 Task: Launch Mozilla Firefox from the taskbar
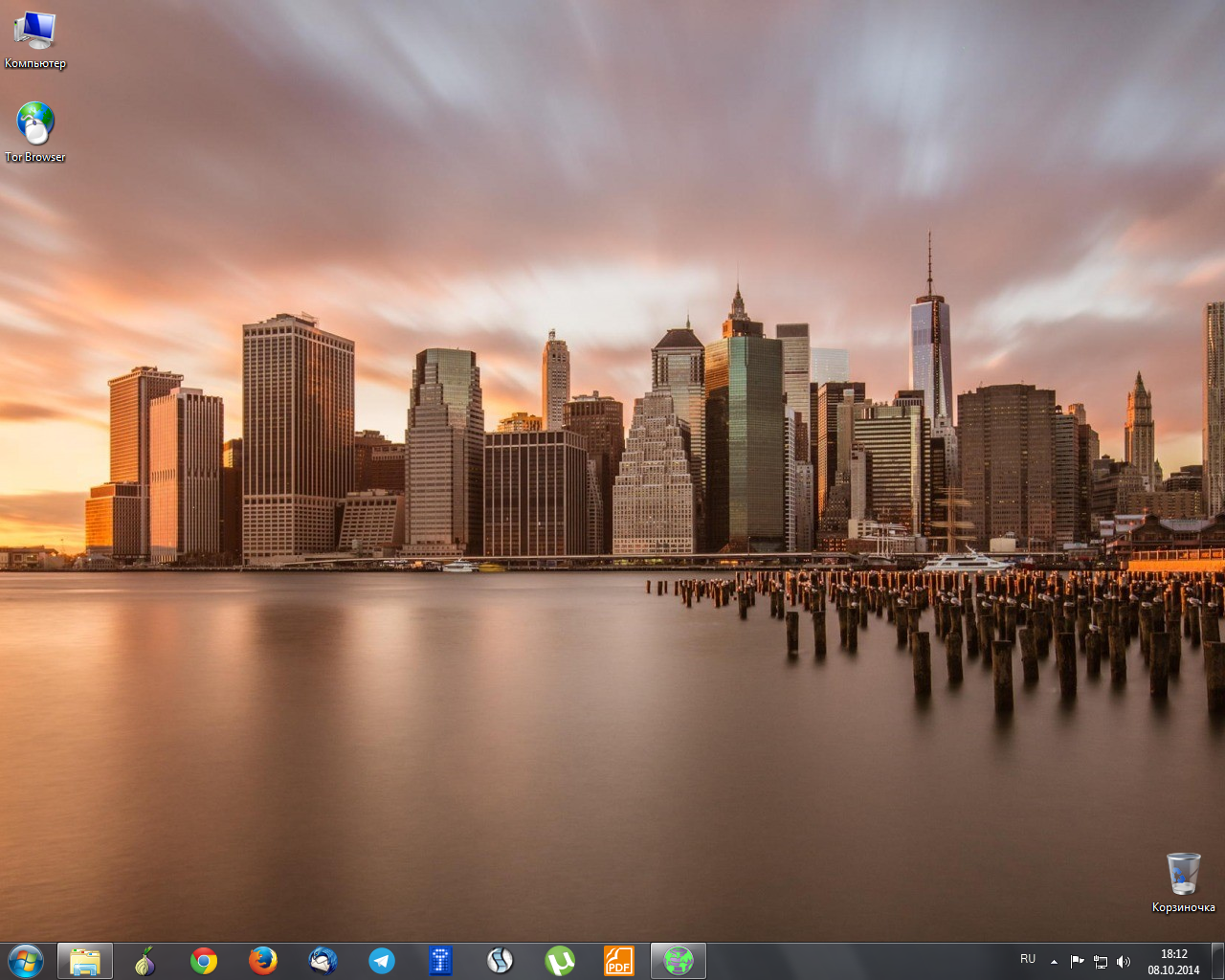coord(263,961)
